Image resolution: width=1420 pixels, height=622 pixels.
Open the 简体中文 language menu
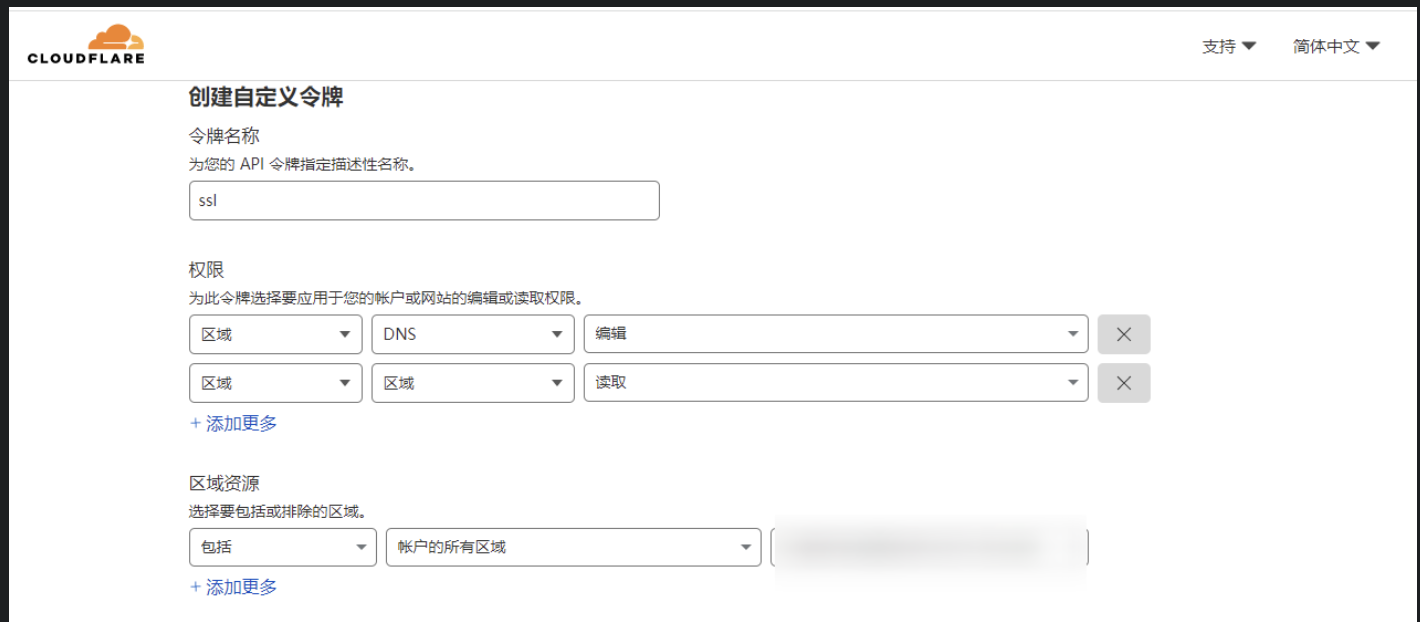coord(1336,46)
